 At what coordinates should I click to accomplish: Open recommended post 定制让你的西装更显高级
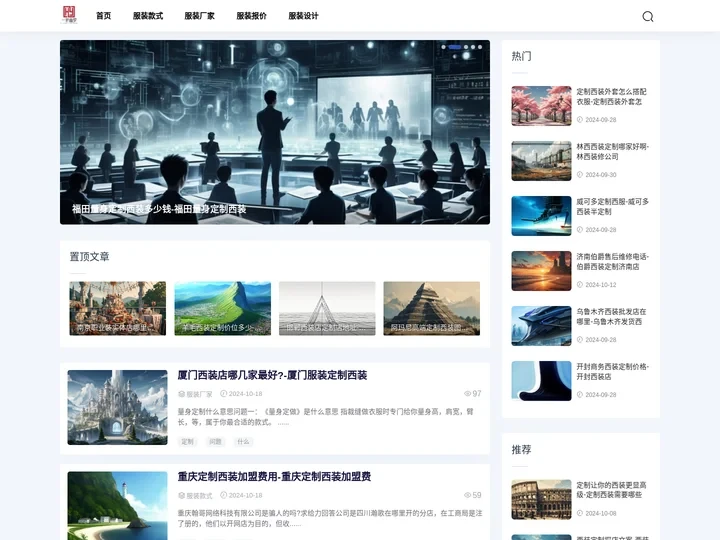pos(612,490)
